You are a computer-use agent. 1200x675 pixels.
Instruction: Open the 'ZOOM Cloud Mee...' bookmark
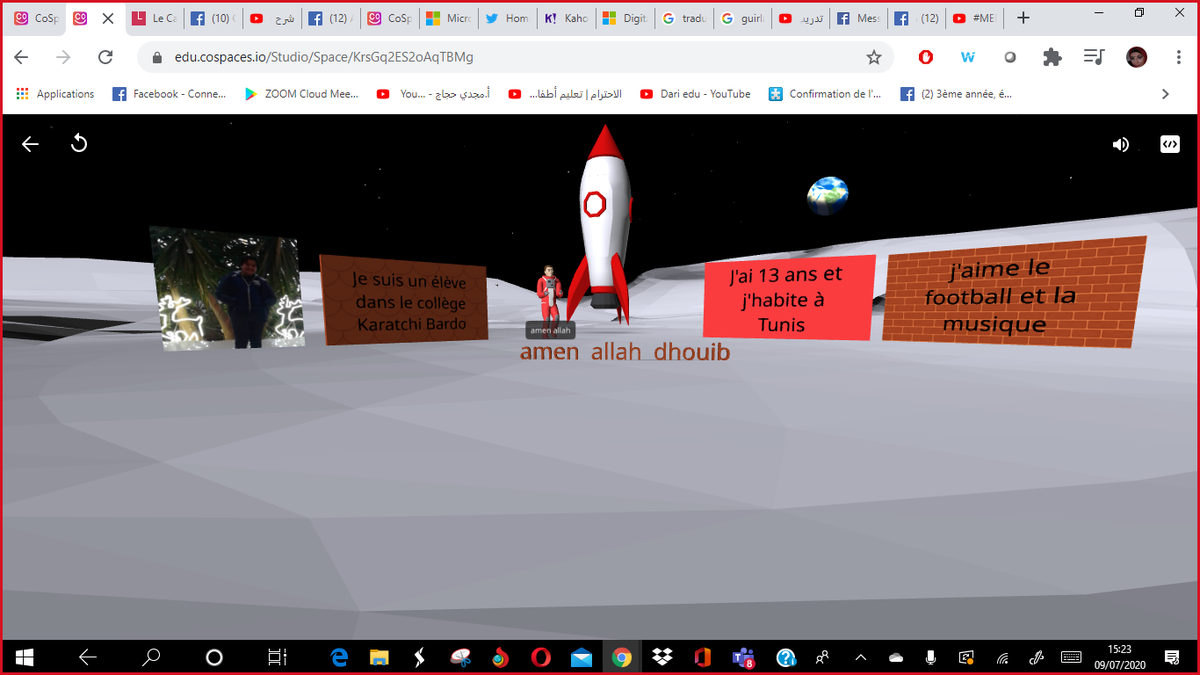point(301,94)
